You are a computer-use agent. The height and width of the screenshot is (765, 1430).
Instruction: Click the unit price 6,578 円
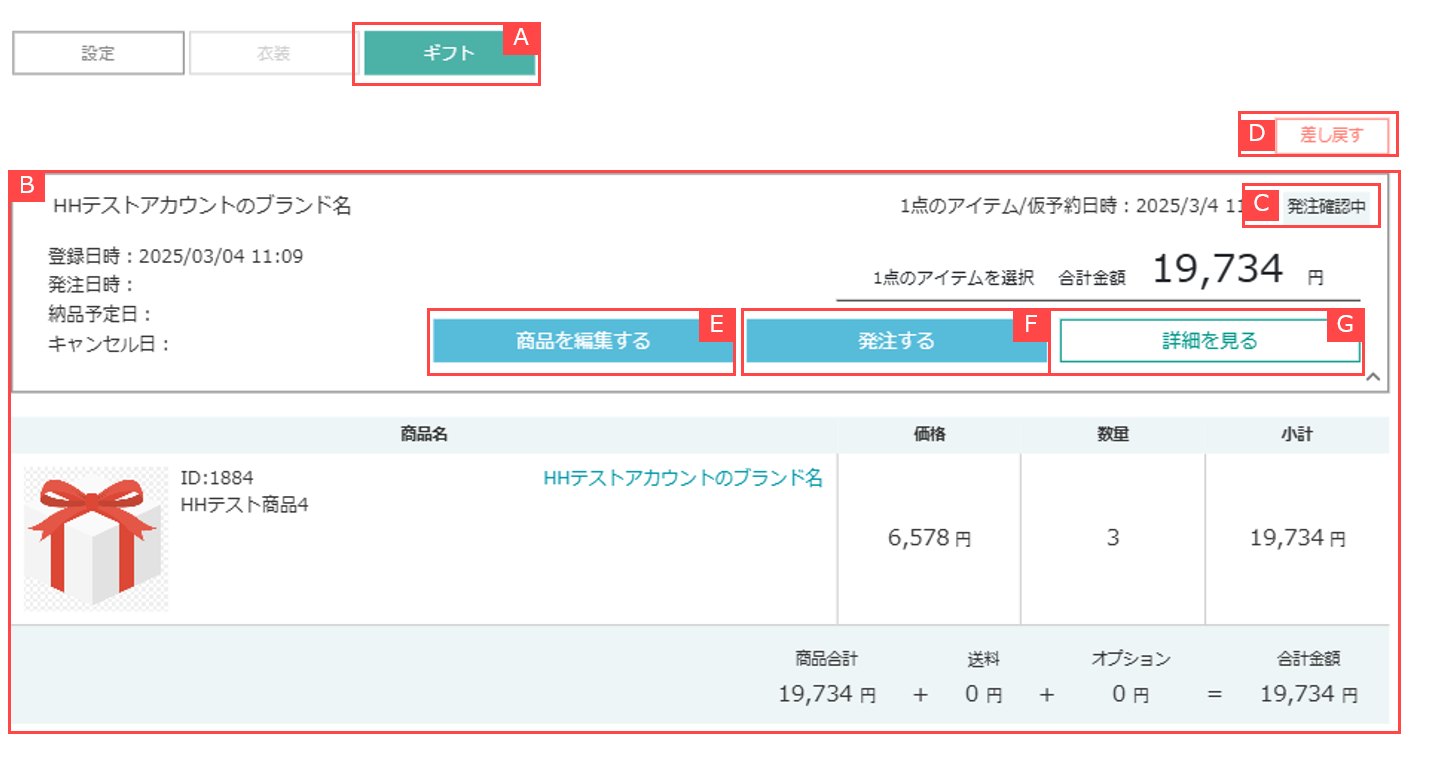929,538
